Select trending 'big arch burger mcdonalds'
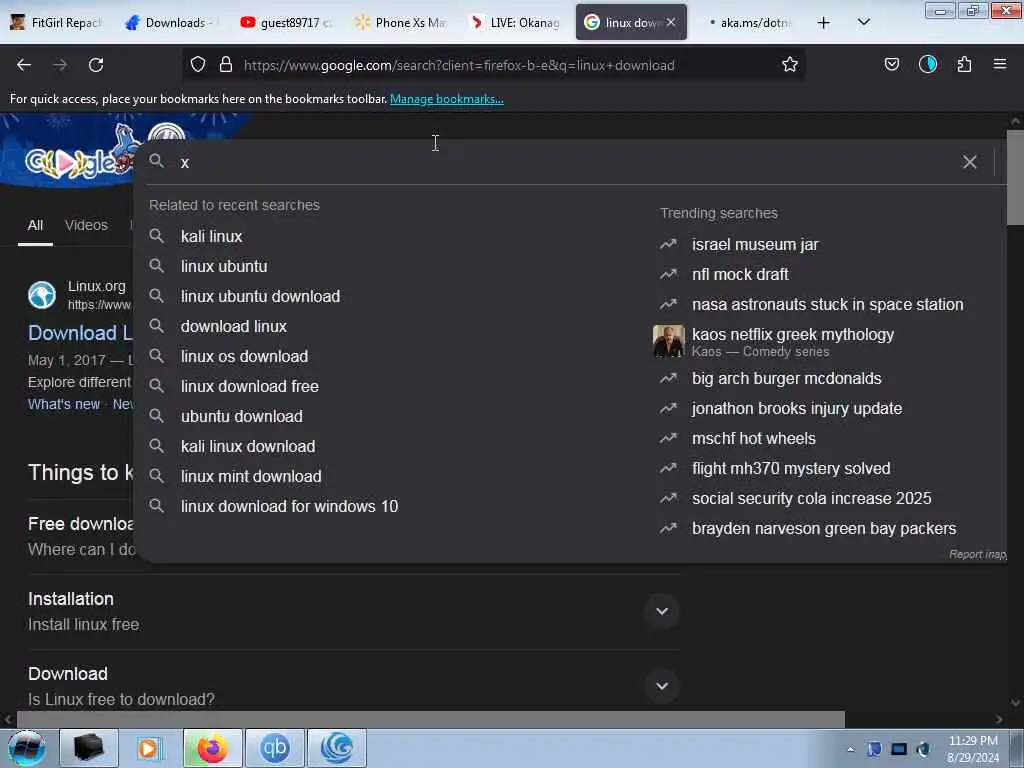Image resolution: width=1024 pixels, height=768 pixels. point(786,379)
